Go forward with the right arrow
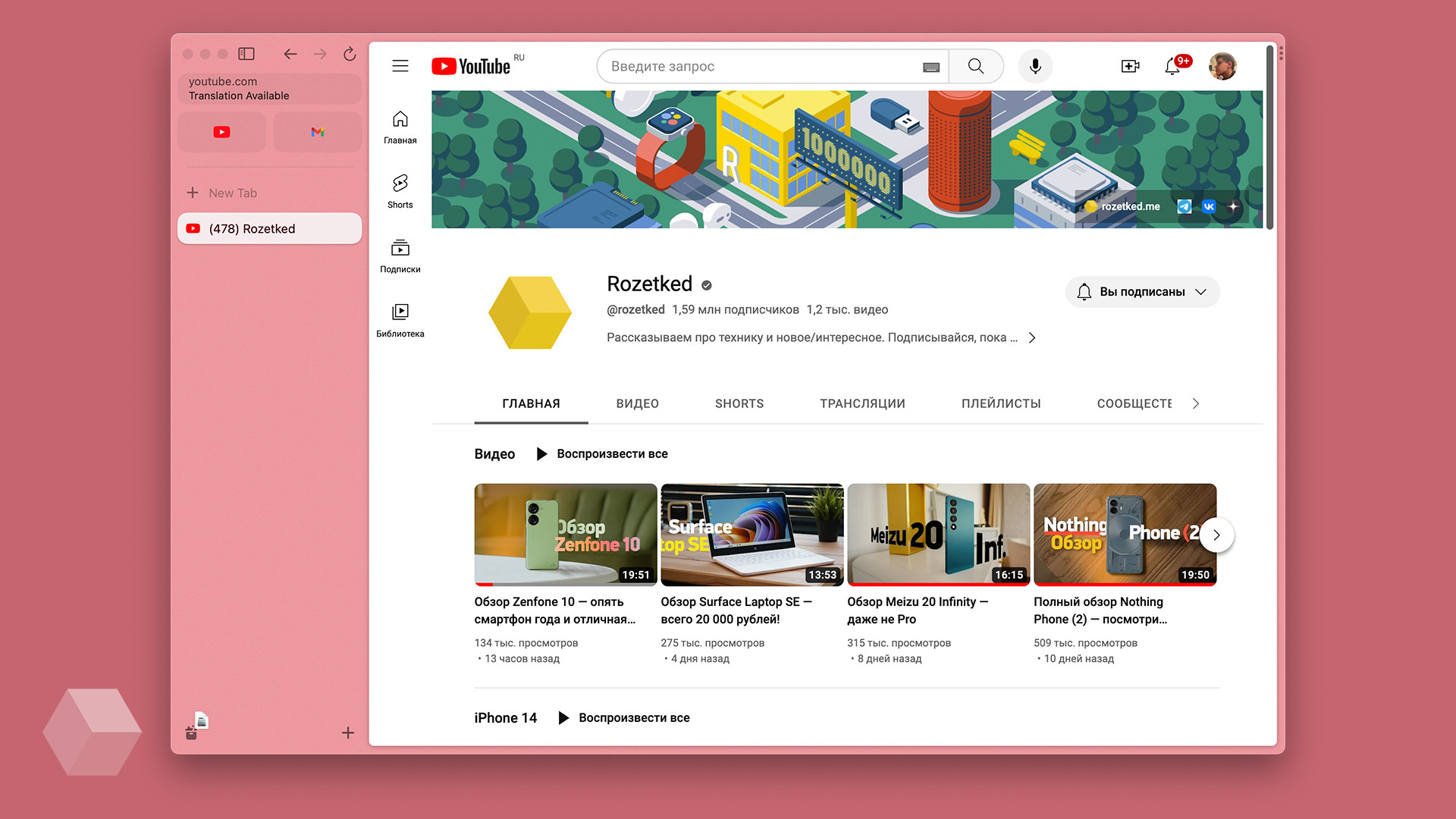This screenshot has height=819, width=1456. [320, 54]
